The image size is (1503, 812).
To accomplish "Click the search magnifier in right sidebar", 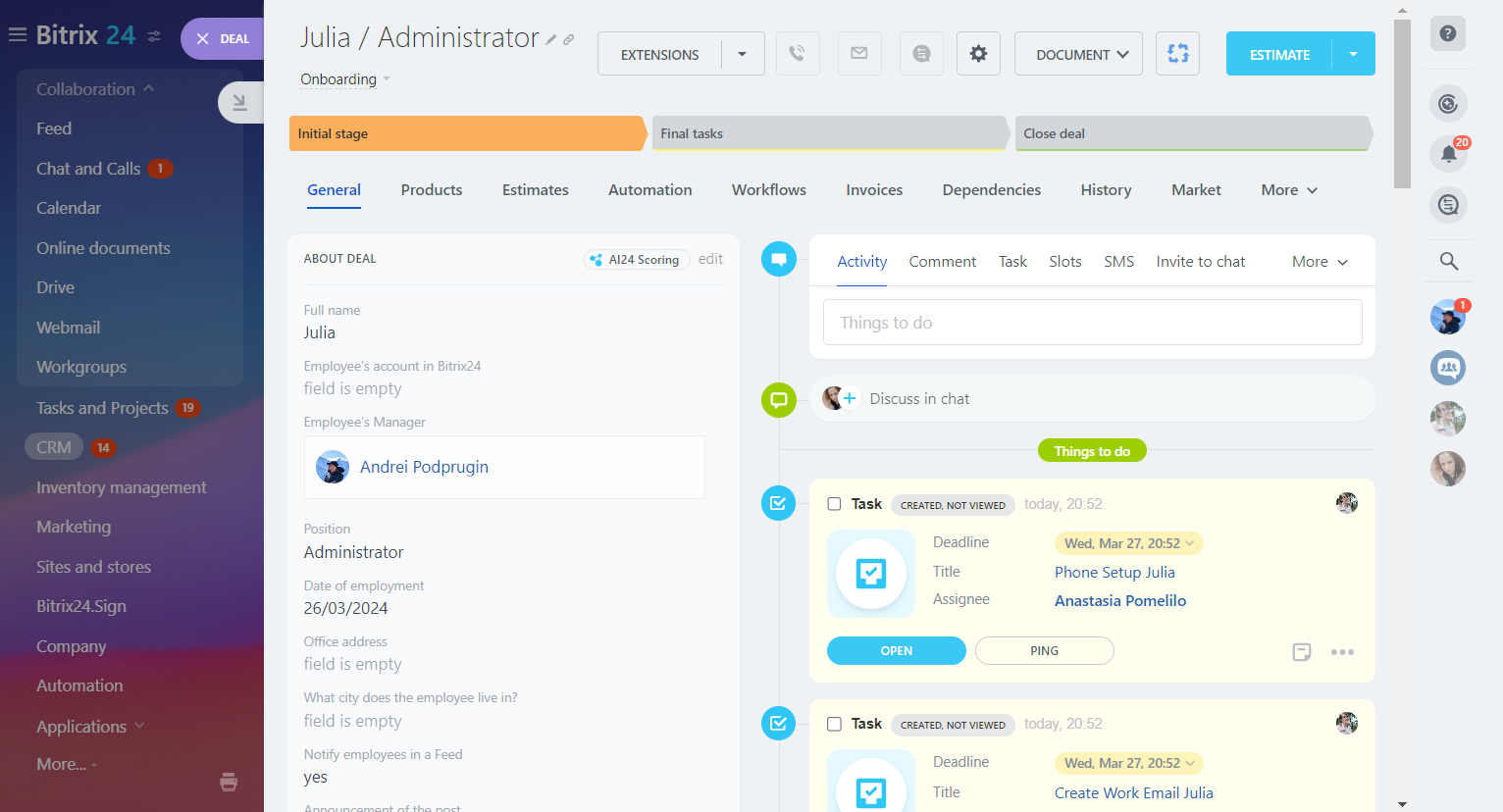I will coord(1448,261).
